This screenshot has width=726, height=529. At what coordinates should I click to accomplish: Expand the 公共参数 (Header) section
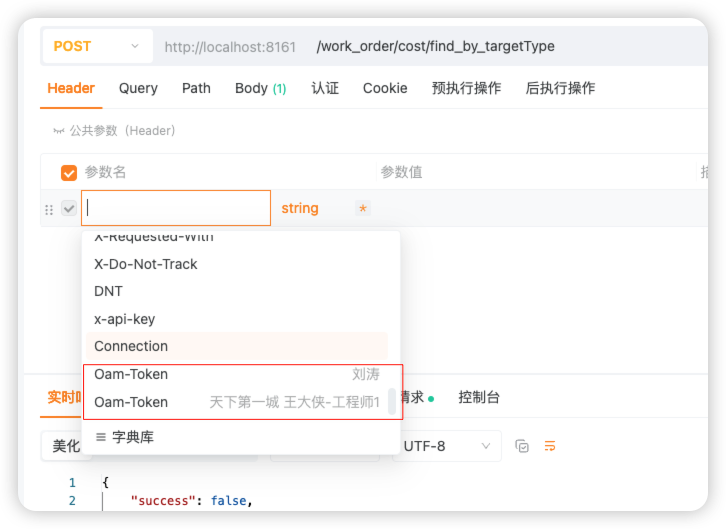coord(114,131)
